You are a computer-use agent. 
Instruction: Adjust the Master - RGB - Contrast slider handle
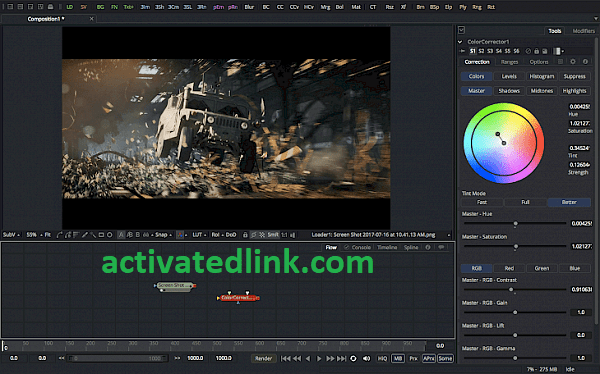511,289
